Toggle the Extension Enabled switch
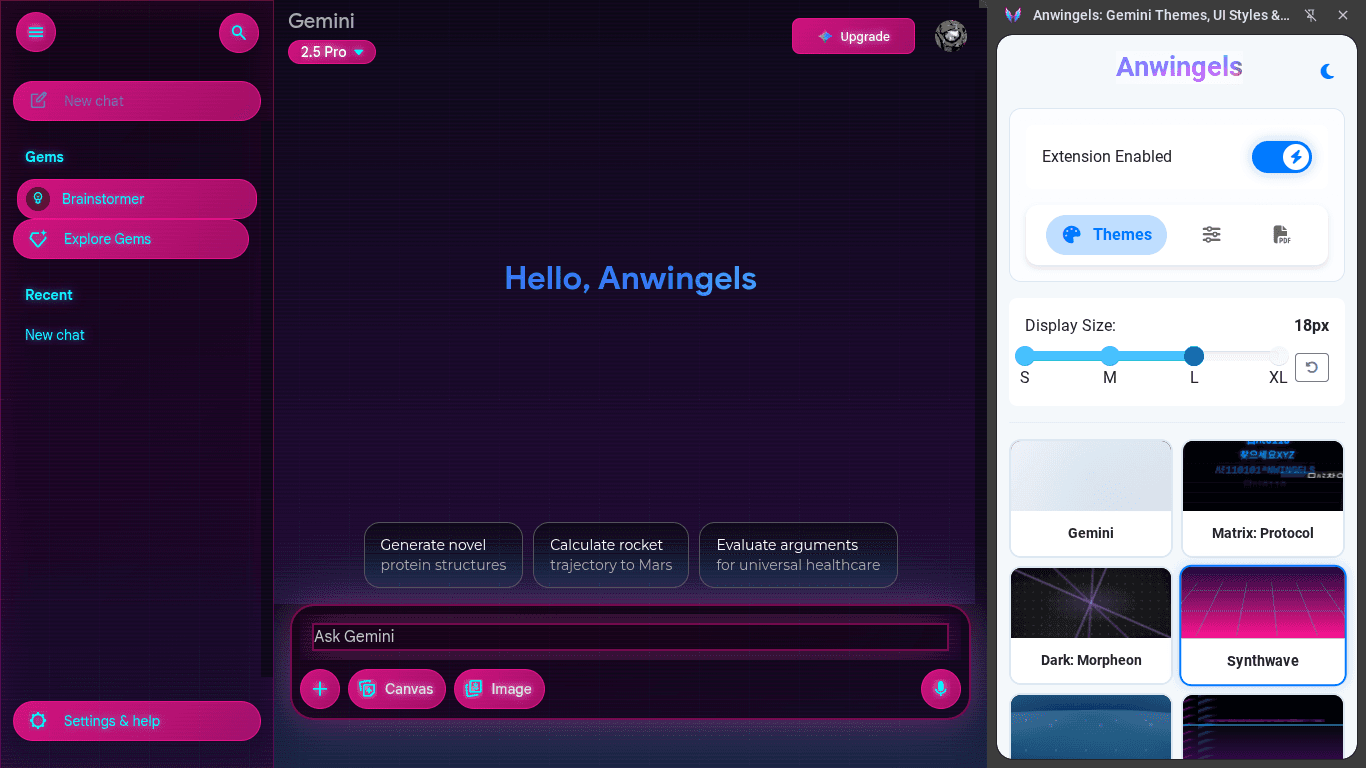 [1282, 157]
